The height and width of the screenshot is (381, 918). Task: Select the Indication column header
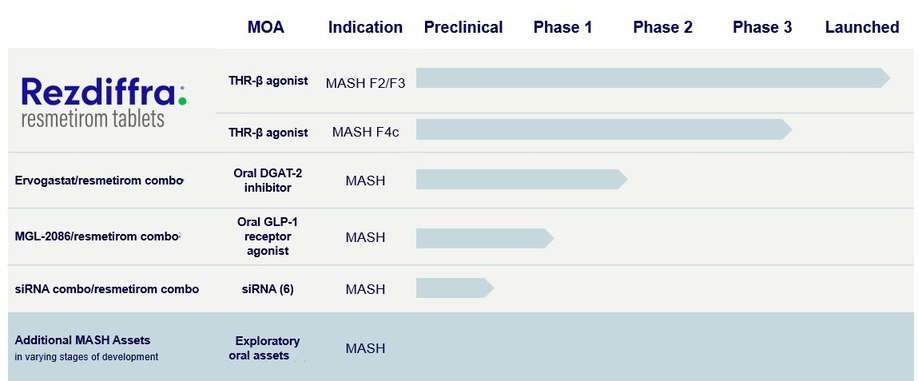pos(365,28)
